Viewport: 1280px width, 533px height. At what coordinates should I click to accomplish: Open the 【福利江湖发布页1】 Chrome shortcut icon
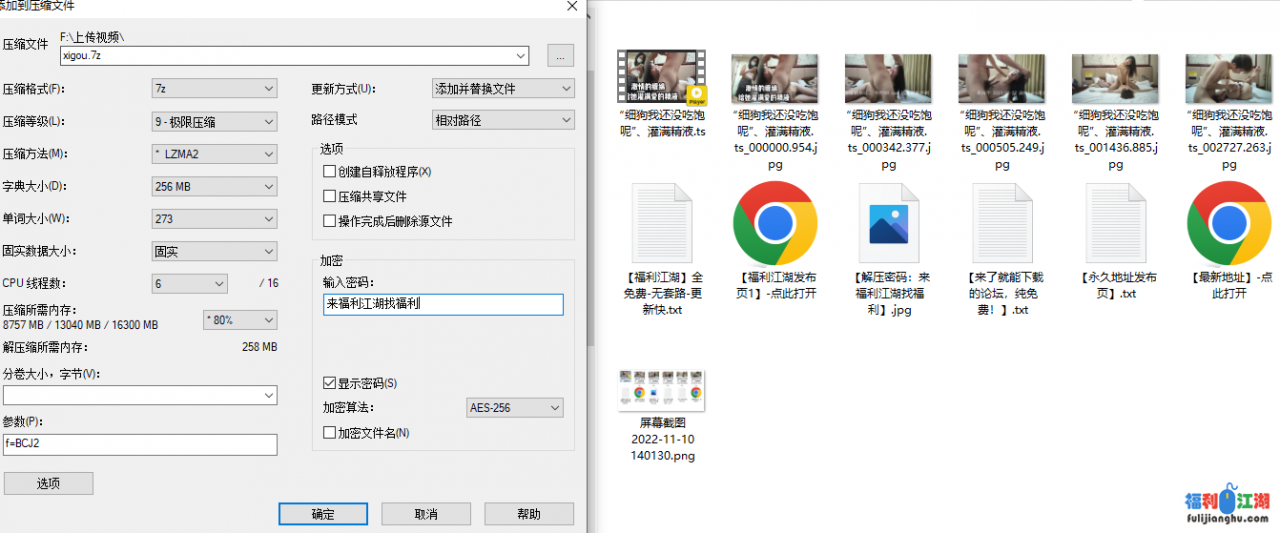[774, 223]
